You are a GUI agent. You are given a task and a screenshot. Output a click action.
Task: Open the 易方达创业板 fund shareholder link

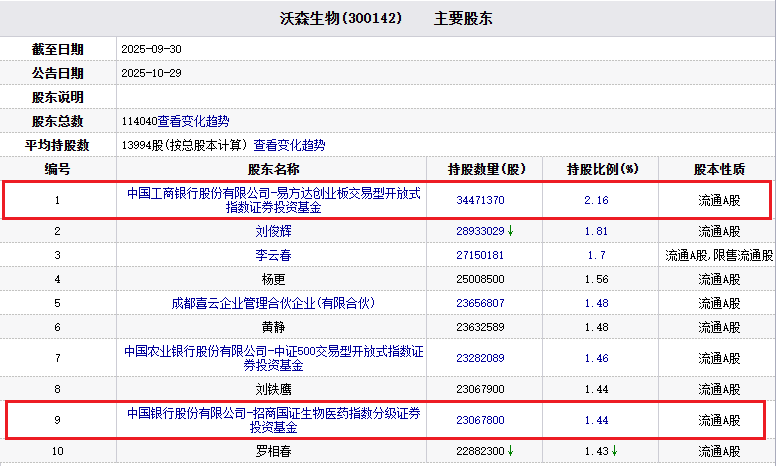click(x=273, y=200)
